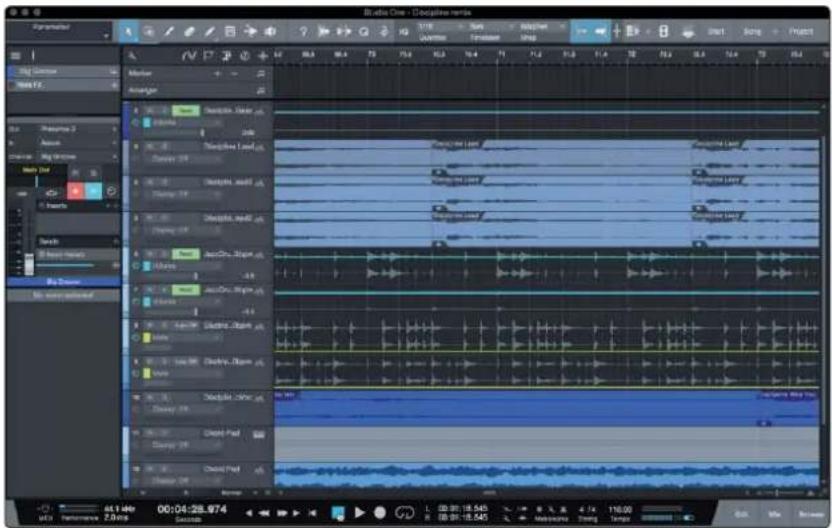Select Big Groove in the inspector list

(63, 71)
